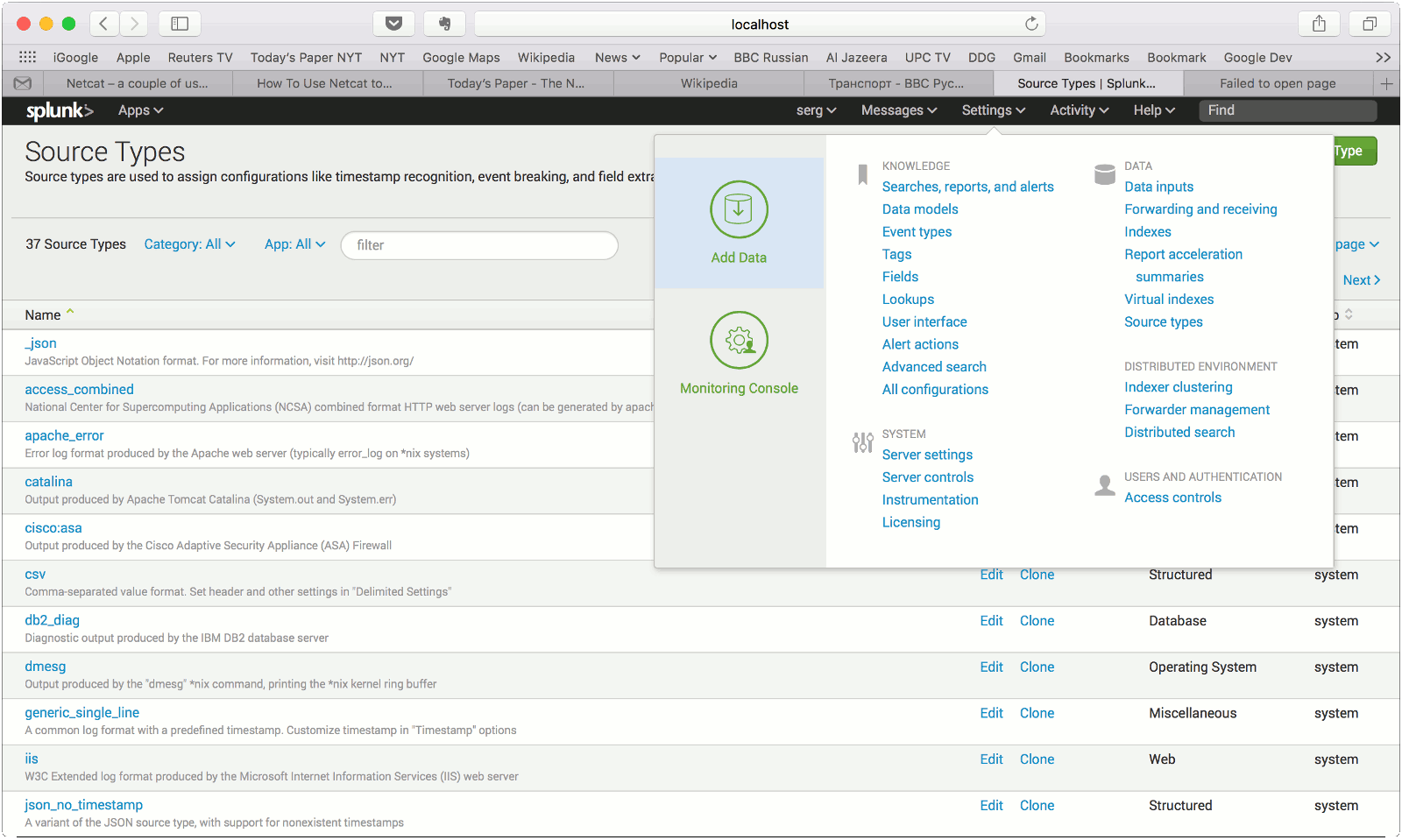The width and height of the screenshot is (1402, 840).
Task: Click the Safari Share icon
Action: (1319, 24)
